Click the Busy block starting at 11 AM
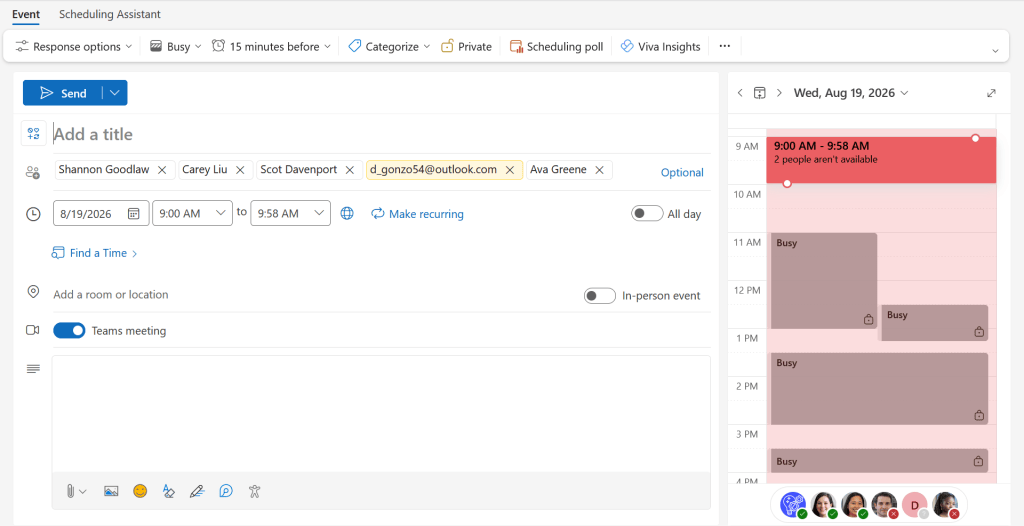The image size is (1024, 526). [824, 281]
